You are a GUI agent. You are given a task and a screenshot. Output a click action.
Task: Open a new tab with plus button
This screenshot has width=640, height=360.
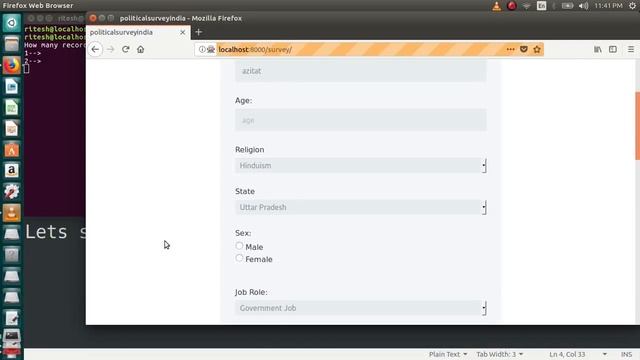click(199, 32)
